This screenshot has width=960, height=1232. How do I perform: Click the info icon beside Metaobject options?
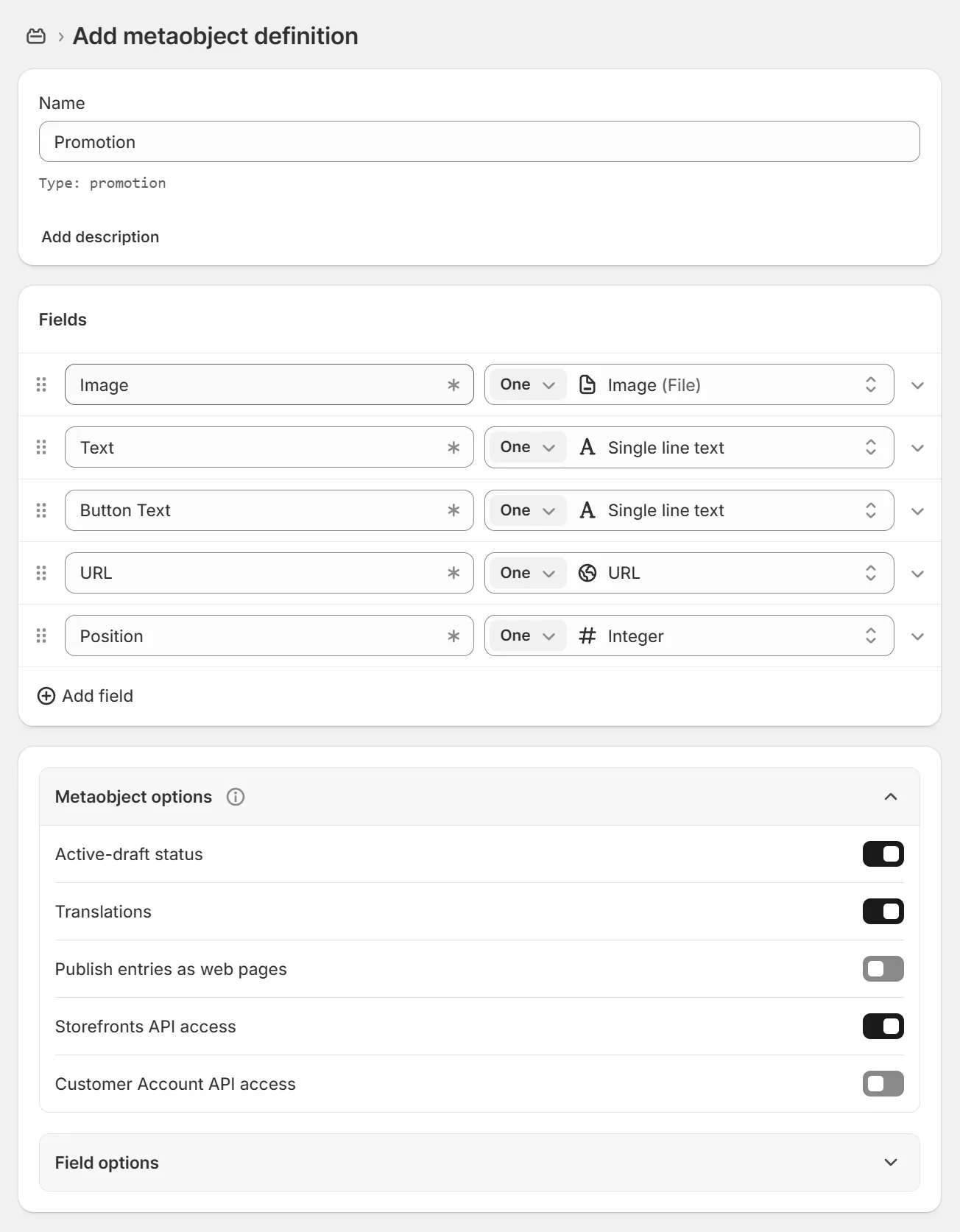tap(236, 797)
